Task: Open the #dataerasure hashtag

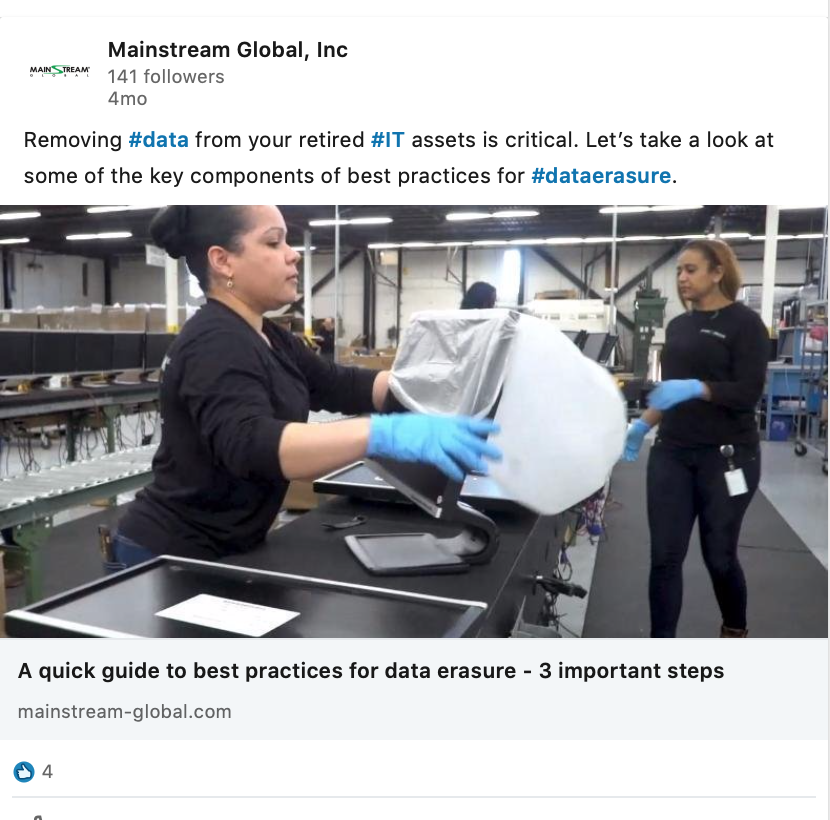Action: pyautogui.click(x=601, y=176)
